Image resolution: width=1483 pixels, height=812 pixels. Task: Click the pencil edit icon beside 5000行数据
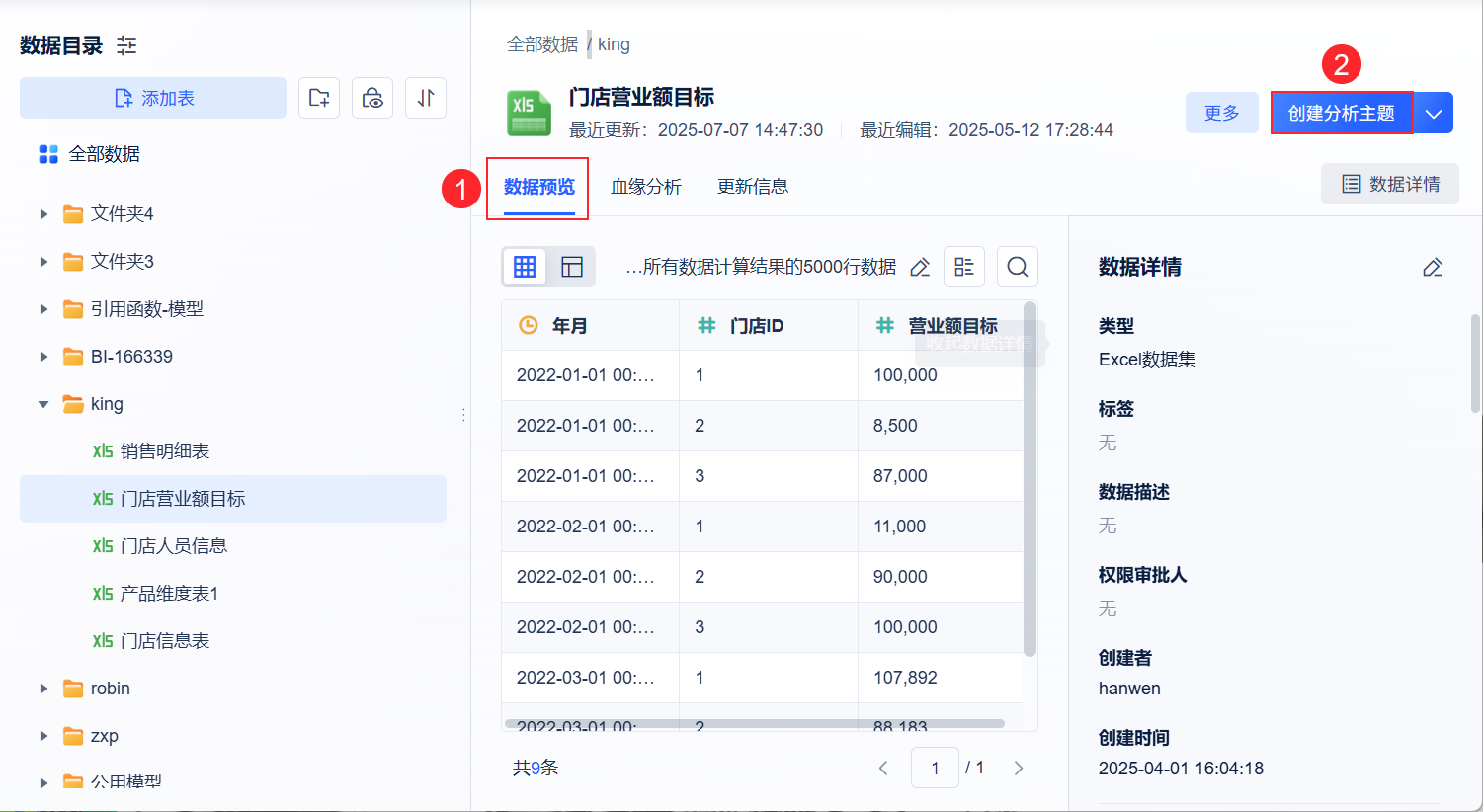pos(920,267)
